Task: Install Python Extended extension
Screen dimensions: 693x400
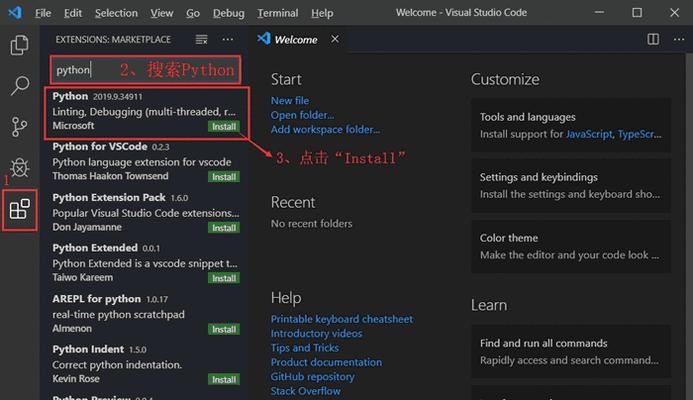Action: 224,278
